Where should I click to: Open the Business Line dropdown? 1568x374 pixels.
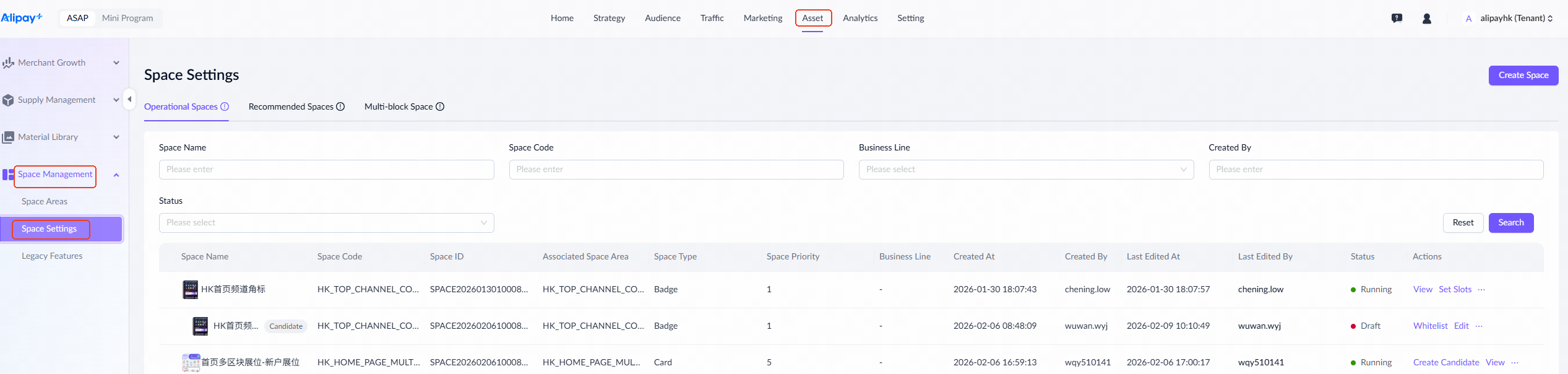coord(1025,170)
